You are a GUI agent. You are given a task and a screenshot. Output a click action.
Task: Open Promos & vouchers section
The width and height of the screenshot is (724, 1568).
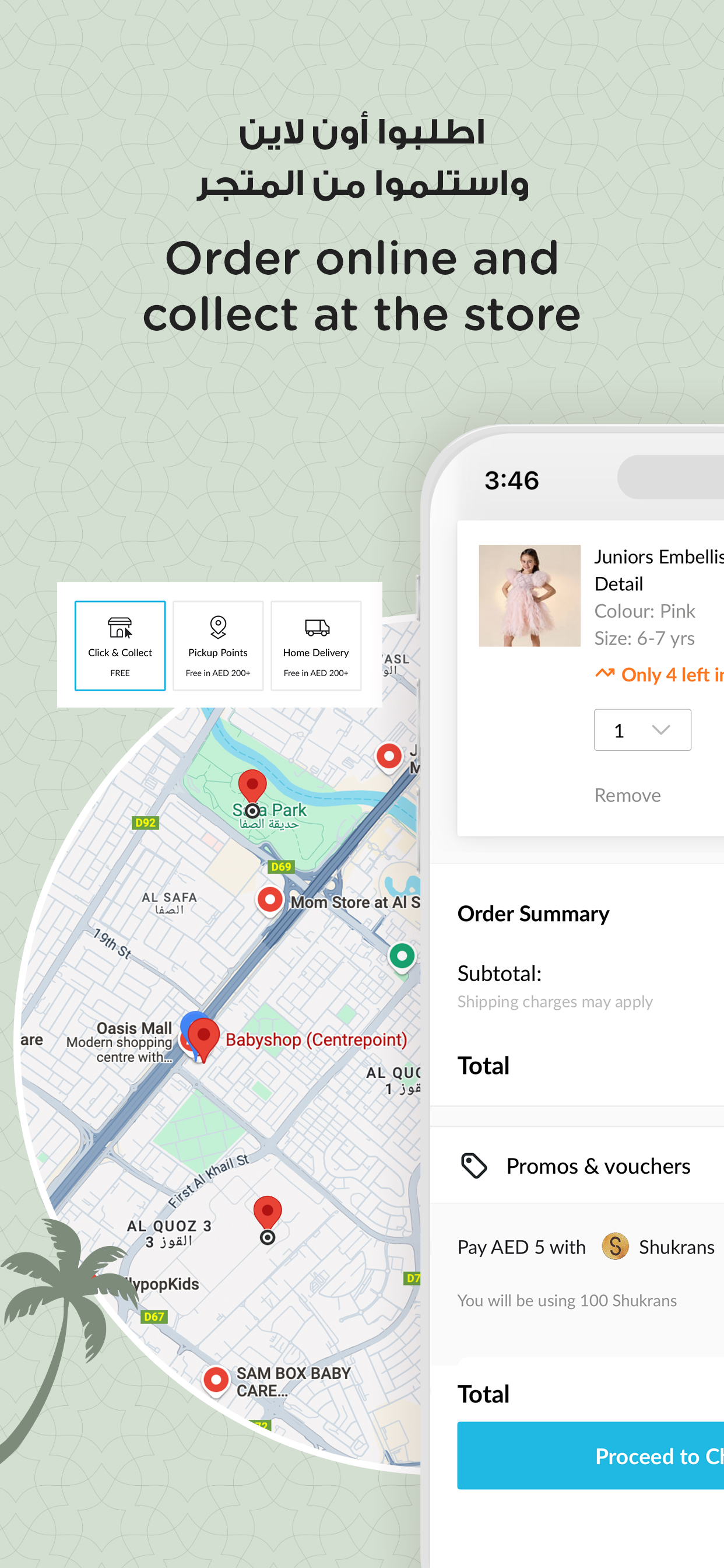pos(577,1165)
